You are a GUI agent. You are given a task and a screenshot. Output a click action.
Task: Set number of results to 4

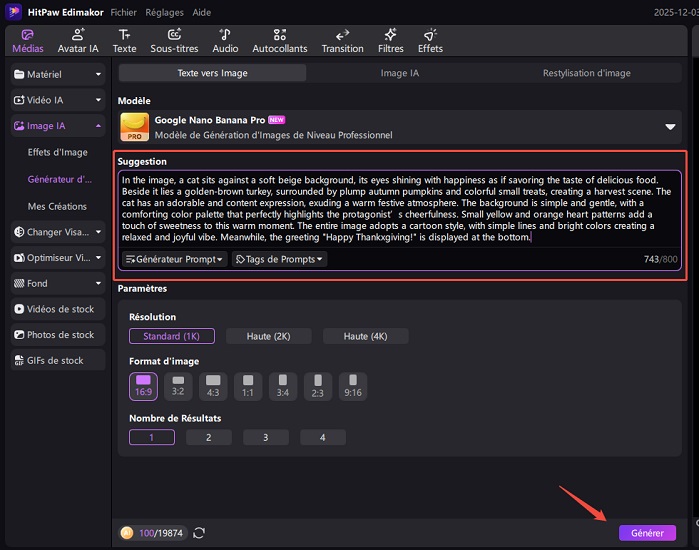click(322, 437)
